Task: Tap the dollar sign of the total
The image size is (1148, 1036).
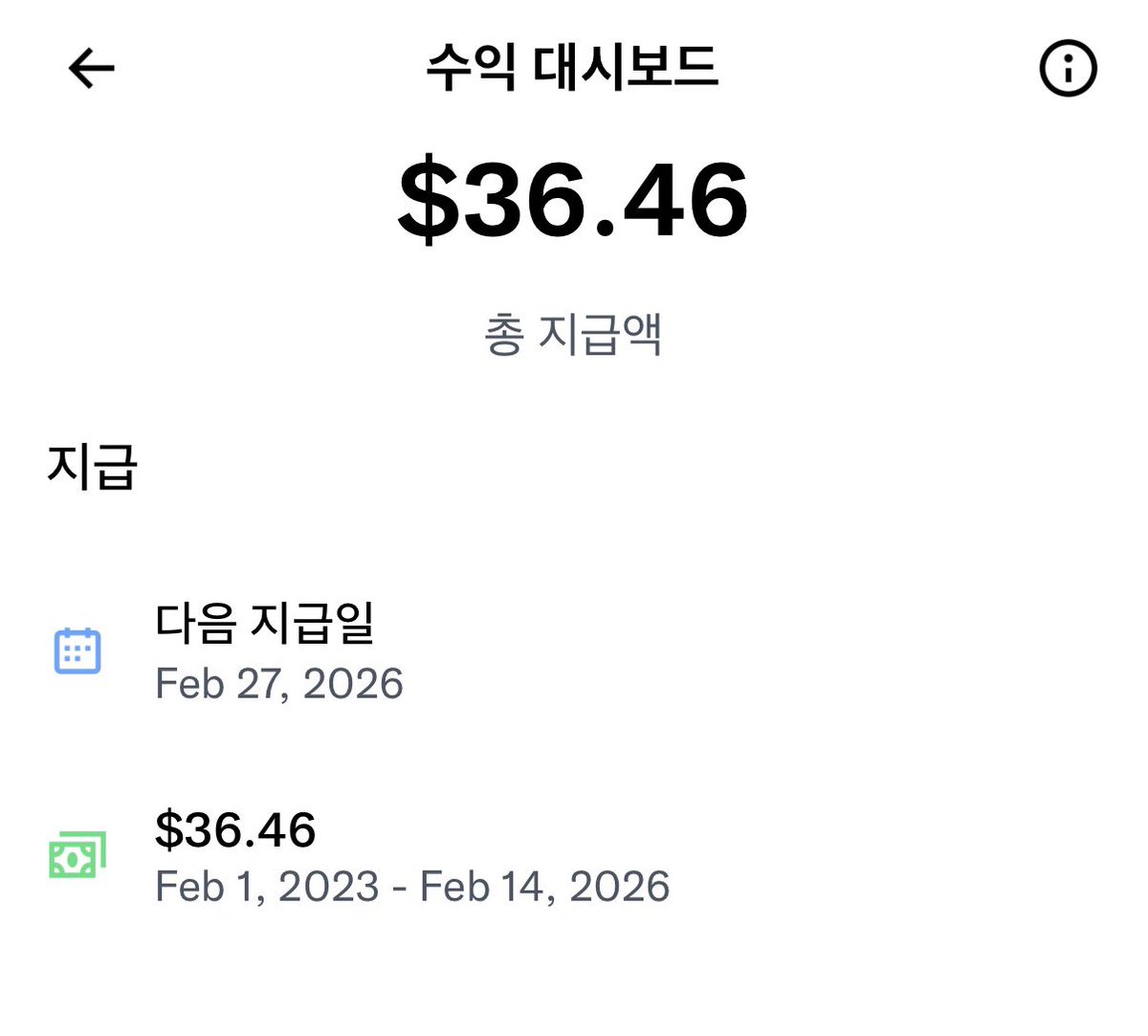Action: point(429,200)
